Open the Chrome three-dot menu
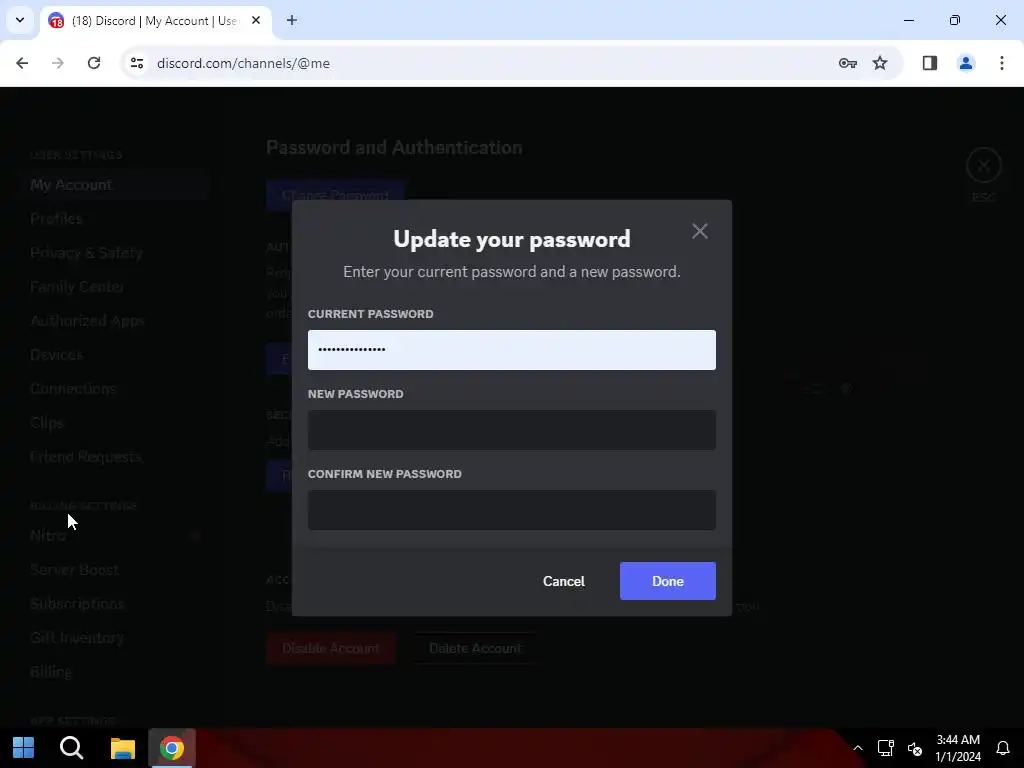This screenshot has height=768, width=1024. (1001, 63)
